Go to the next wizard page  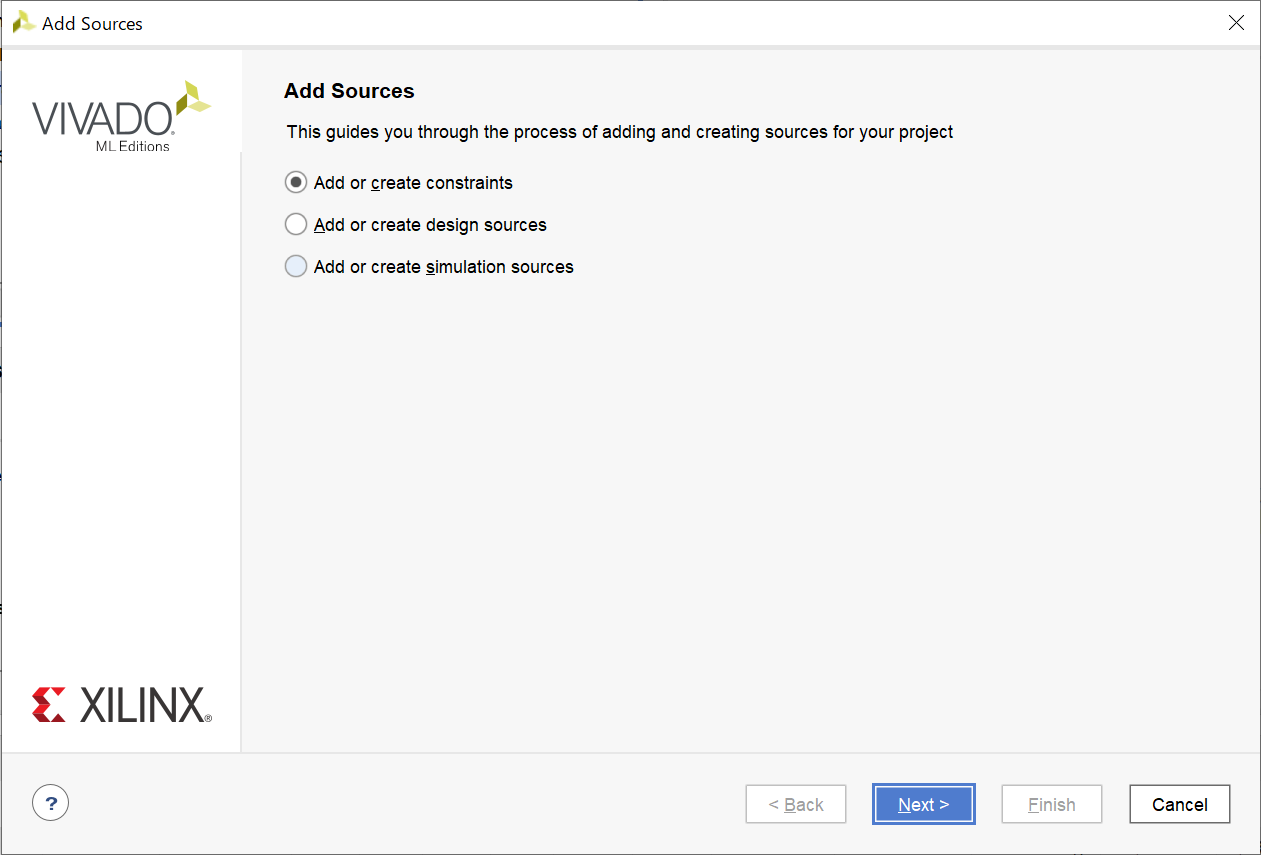click(x=923, y=804)
